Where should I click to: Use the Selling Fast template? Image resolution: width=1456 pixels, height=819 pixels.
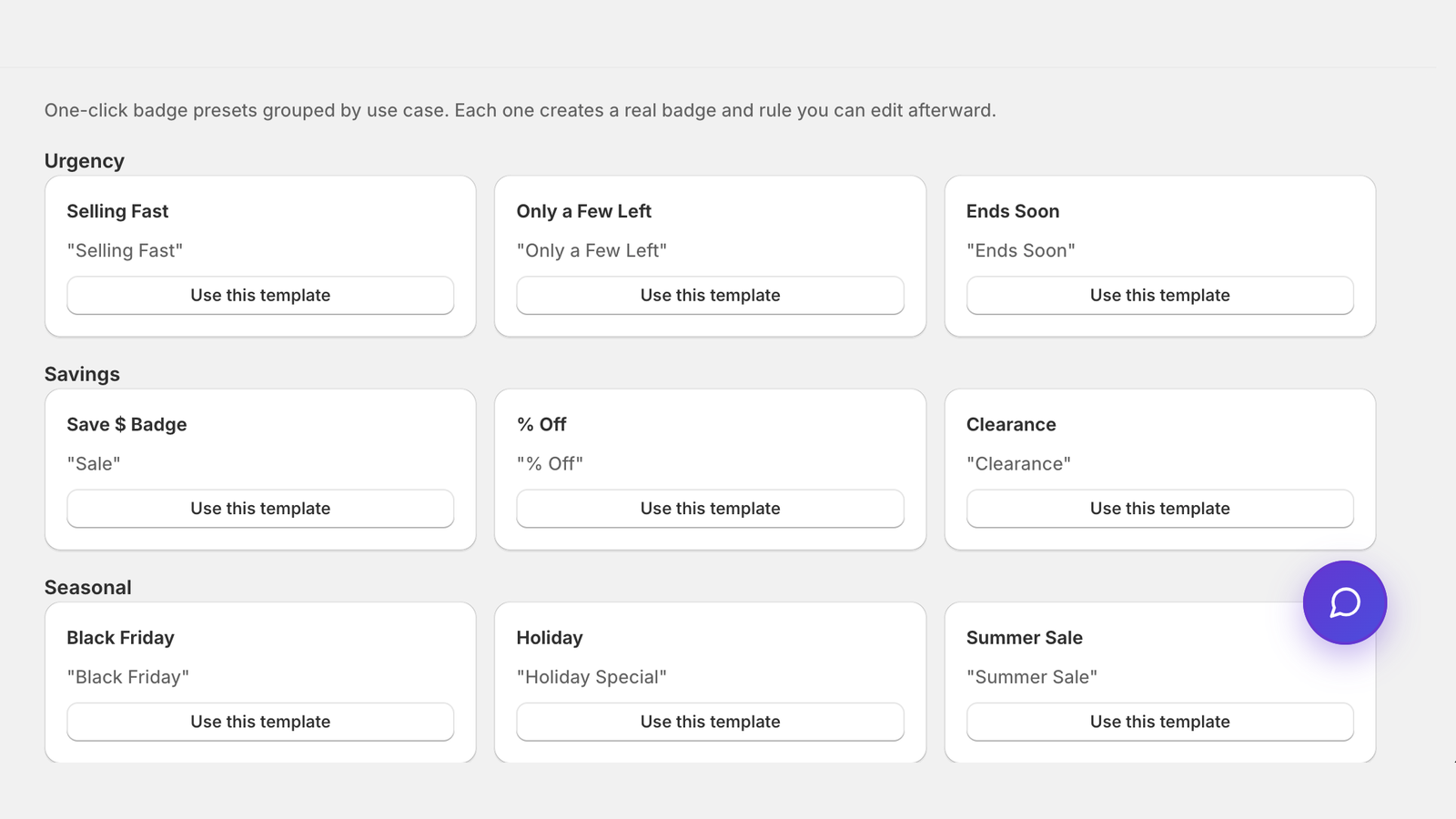click(x=260, y=296)
